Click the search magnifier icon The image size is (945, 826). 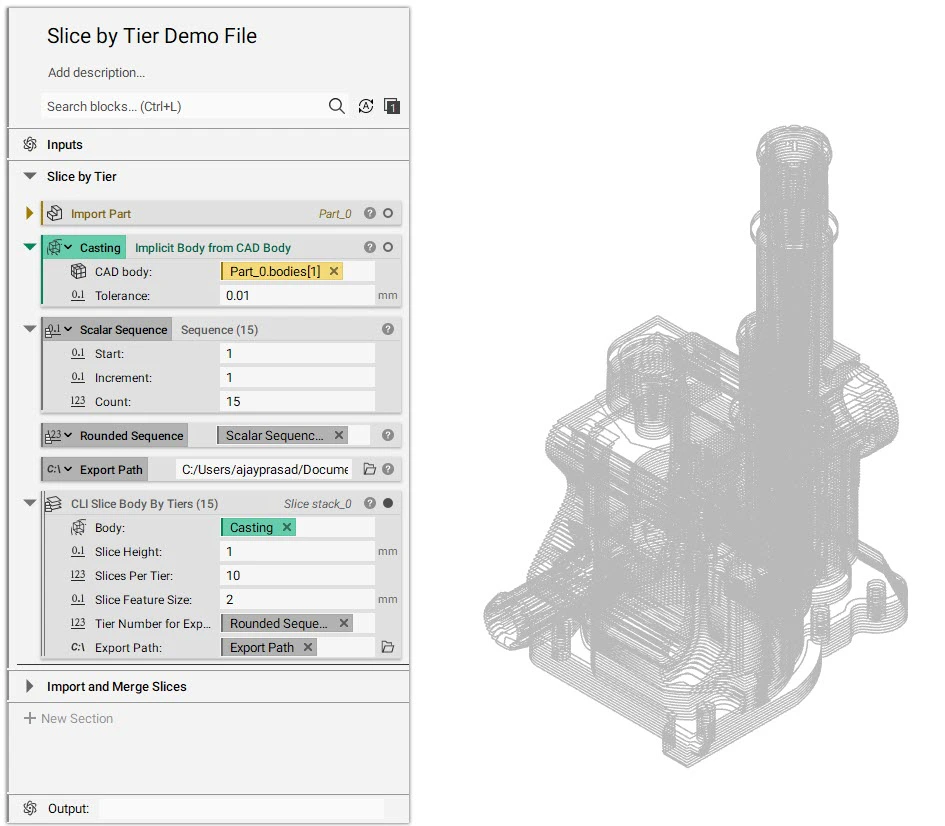pos(336,106)
